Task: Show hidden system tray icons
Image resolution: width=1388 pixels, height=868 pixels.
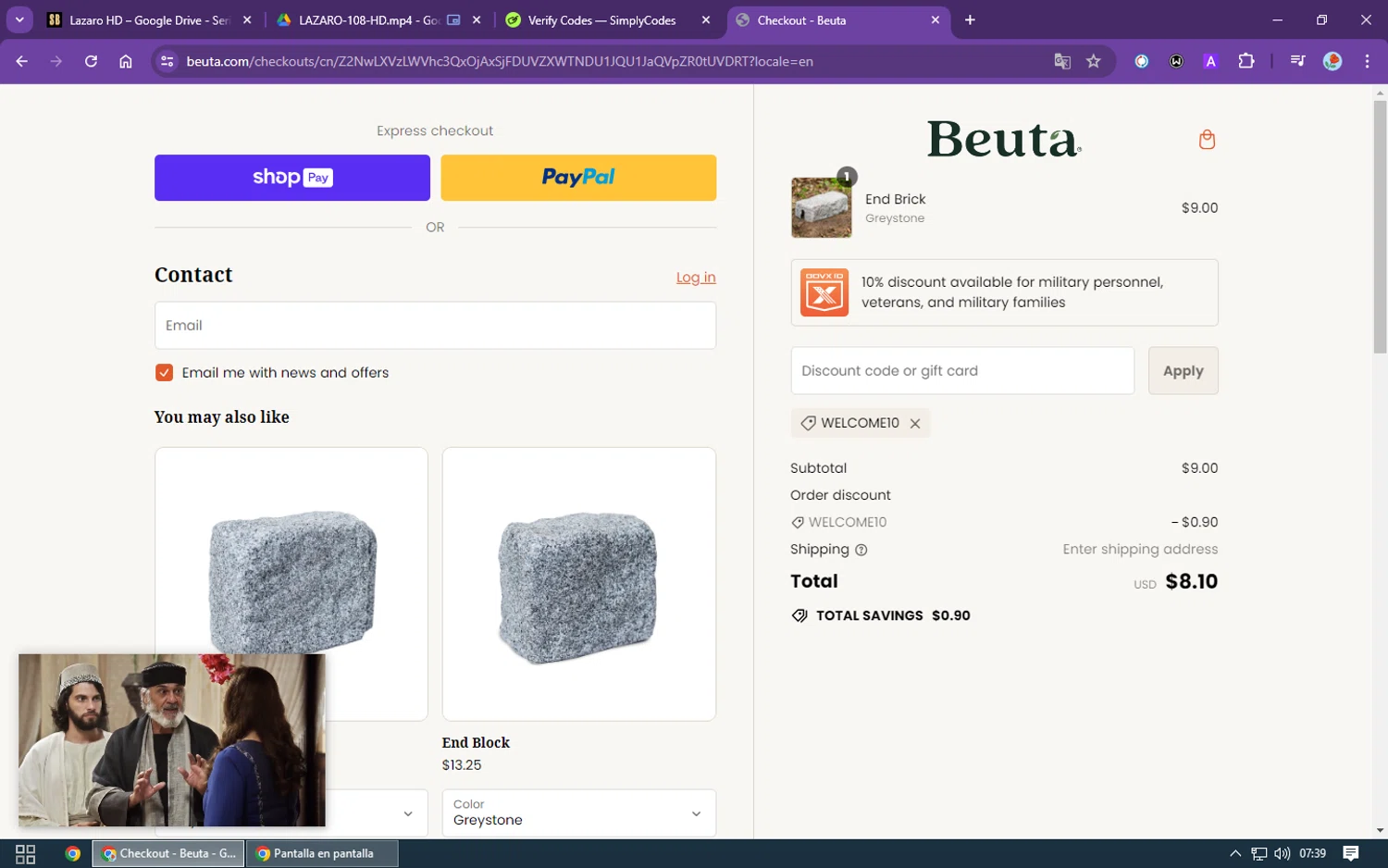Action: coord(1234,854)
